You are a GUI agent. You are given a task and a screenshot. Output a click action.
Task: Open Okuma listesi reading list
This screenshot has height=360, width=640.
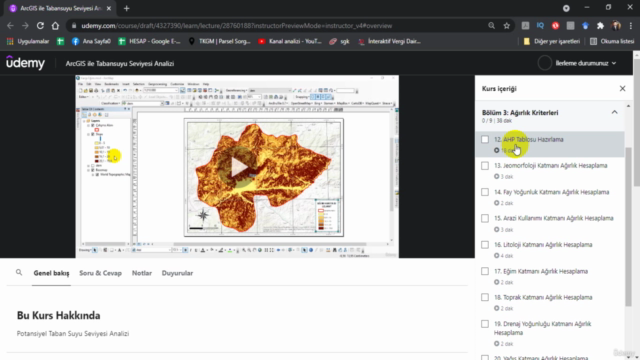pyautogui.click(x=612, y=41)
